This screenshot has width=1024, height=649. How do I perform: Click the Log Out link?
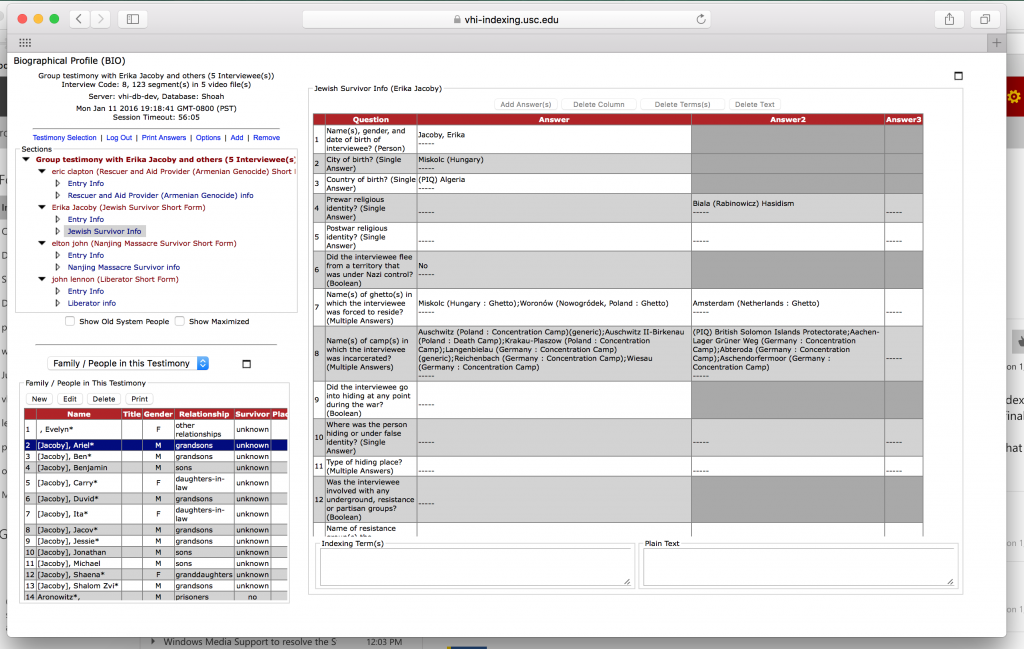point(119,138)
